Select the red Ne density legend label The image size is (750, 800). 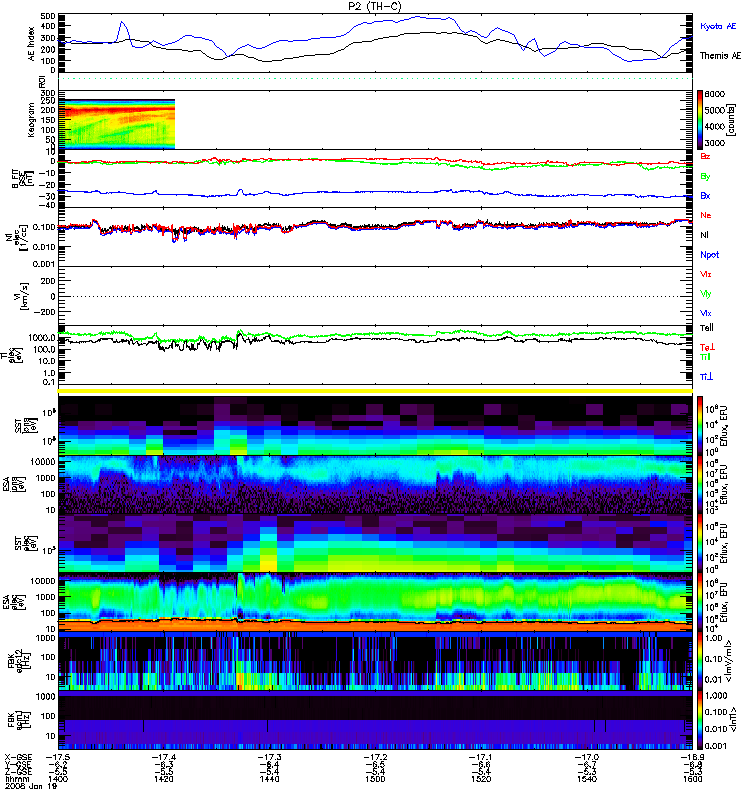point(706,215)
